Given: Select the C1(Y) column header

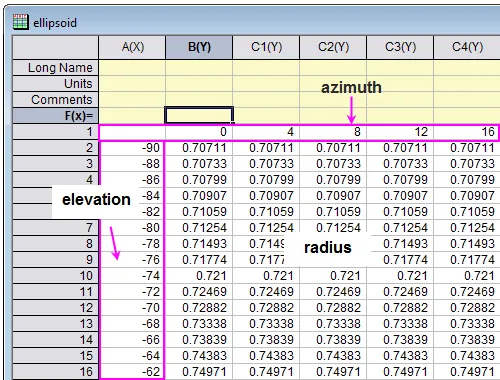Looking at the screenshot, I should tap(266, 47).
